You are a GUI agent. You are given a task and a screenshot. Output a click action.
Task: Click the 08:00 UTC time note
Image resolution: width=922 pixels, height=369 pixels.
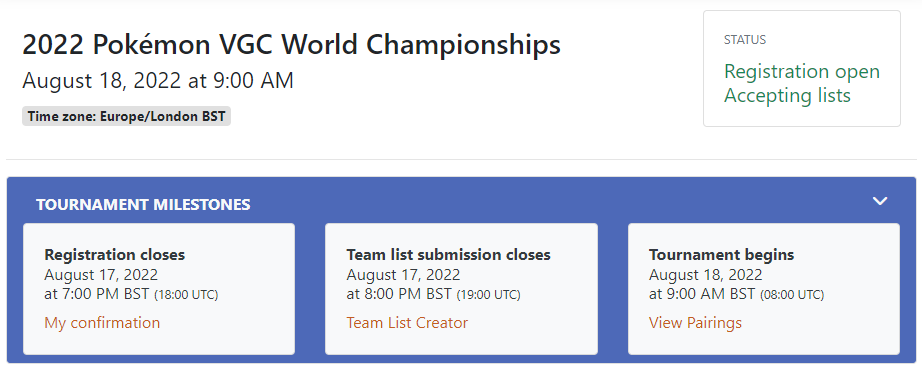click(792, 295)
